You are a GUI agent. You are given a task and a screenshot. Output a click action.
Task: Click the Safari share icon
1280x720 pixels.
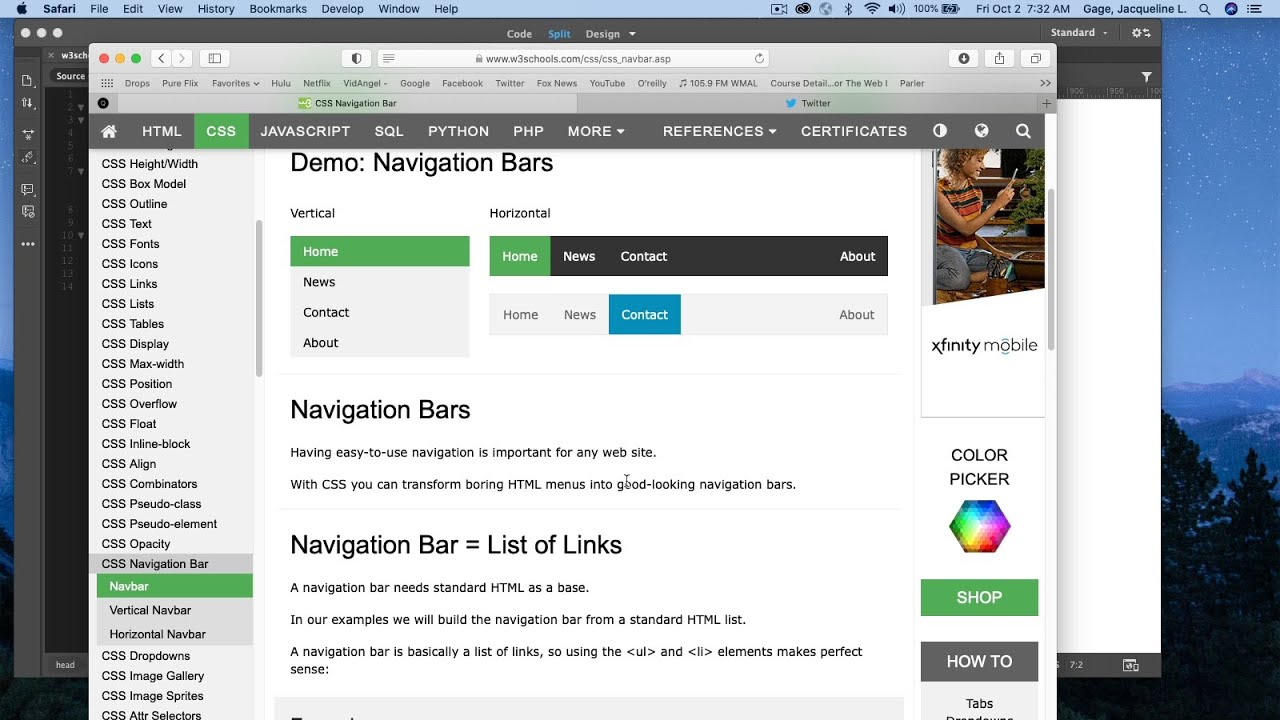(1000, 58)
